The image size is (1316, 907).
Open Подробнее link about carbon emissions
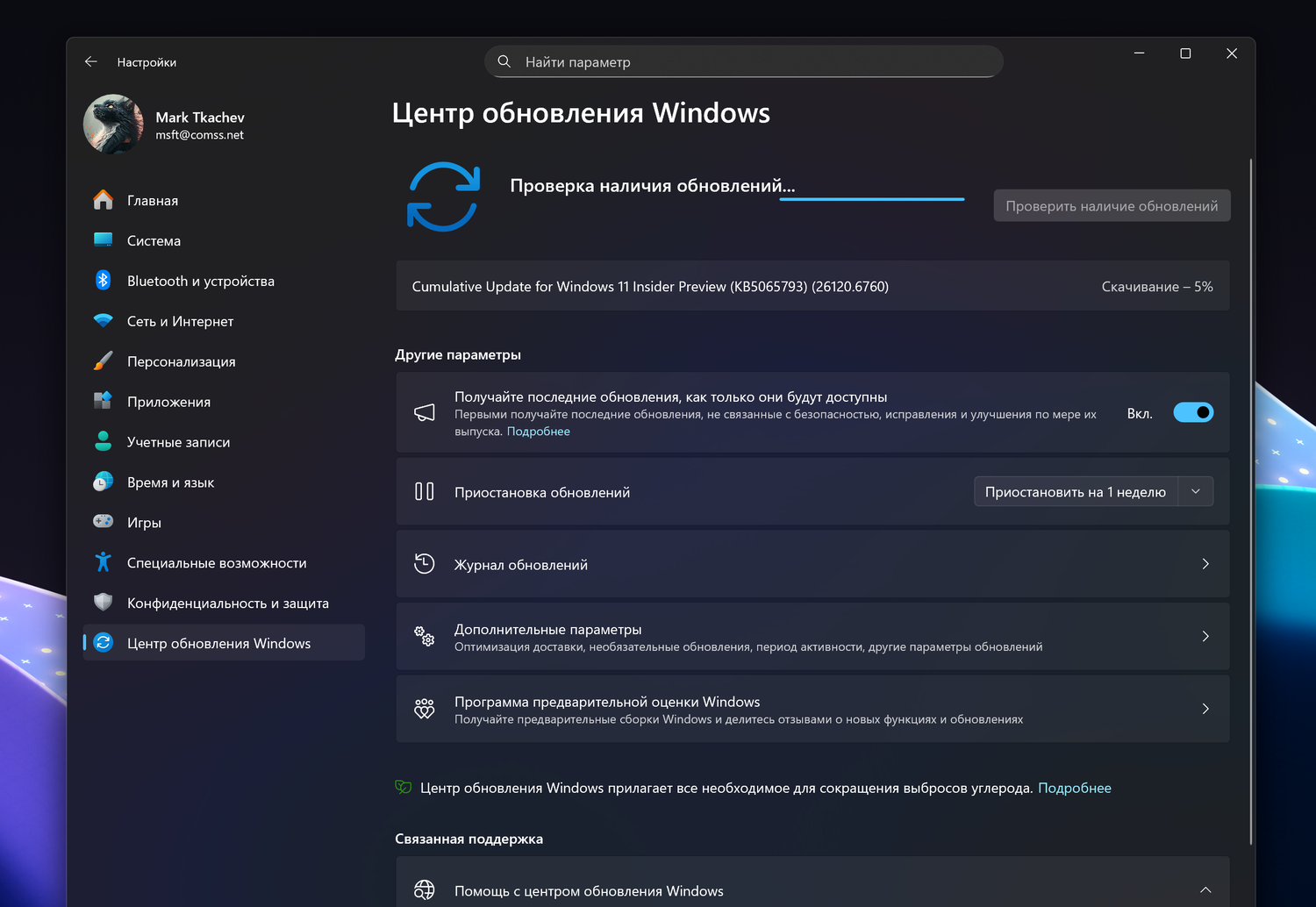[1074, 788]
